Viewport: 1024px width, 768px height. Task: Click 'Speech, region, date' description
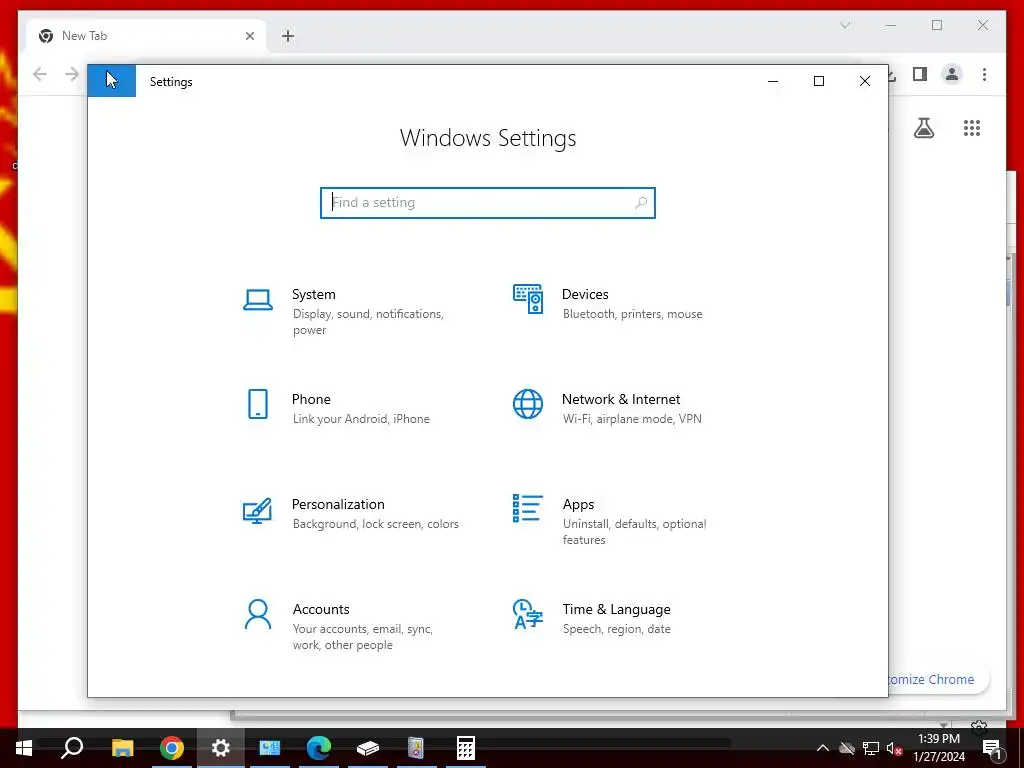point(616,629)
